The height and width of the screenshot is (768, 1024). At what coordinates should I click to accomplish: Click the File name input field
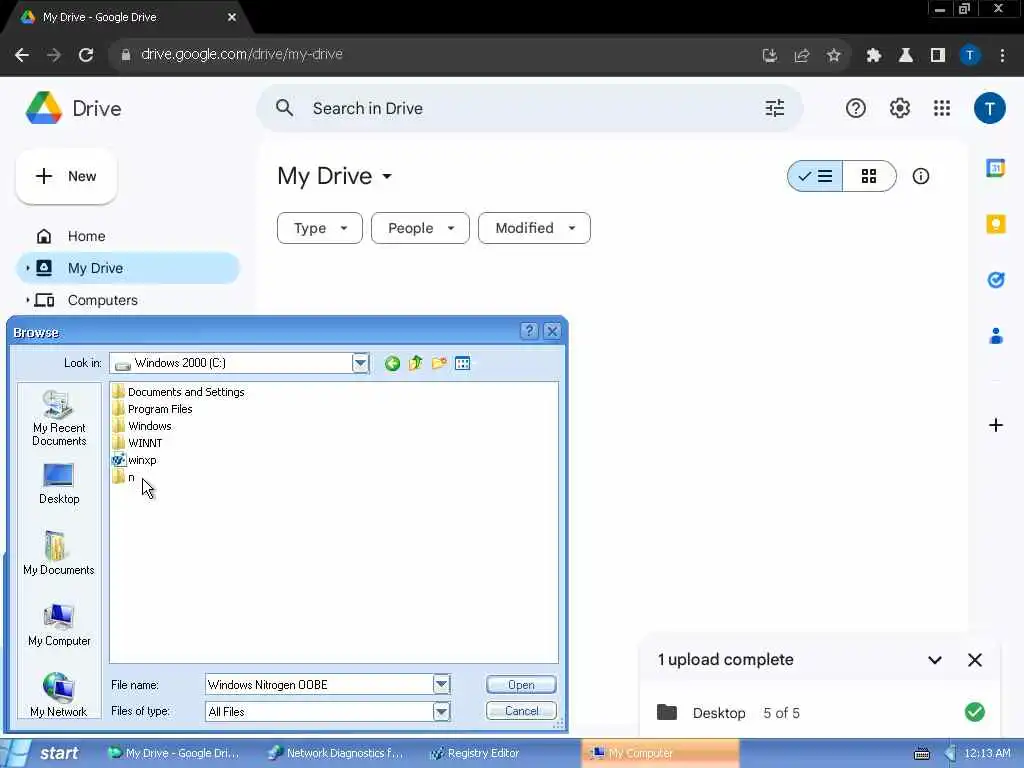point(319,684)
